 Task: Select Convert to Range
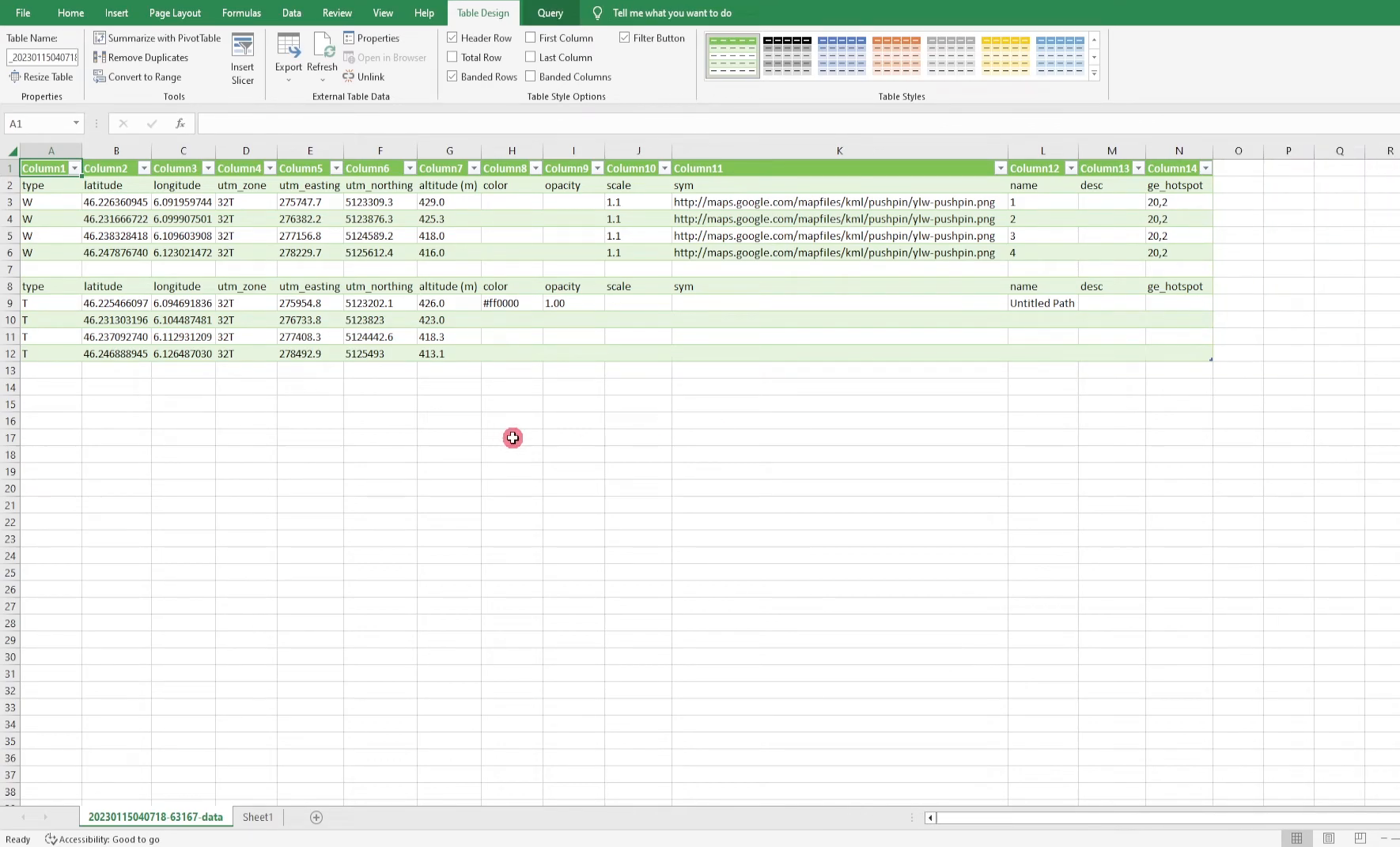point(138,77)
